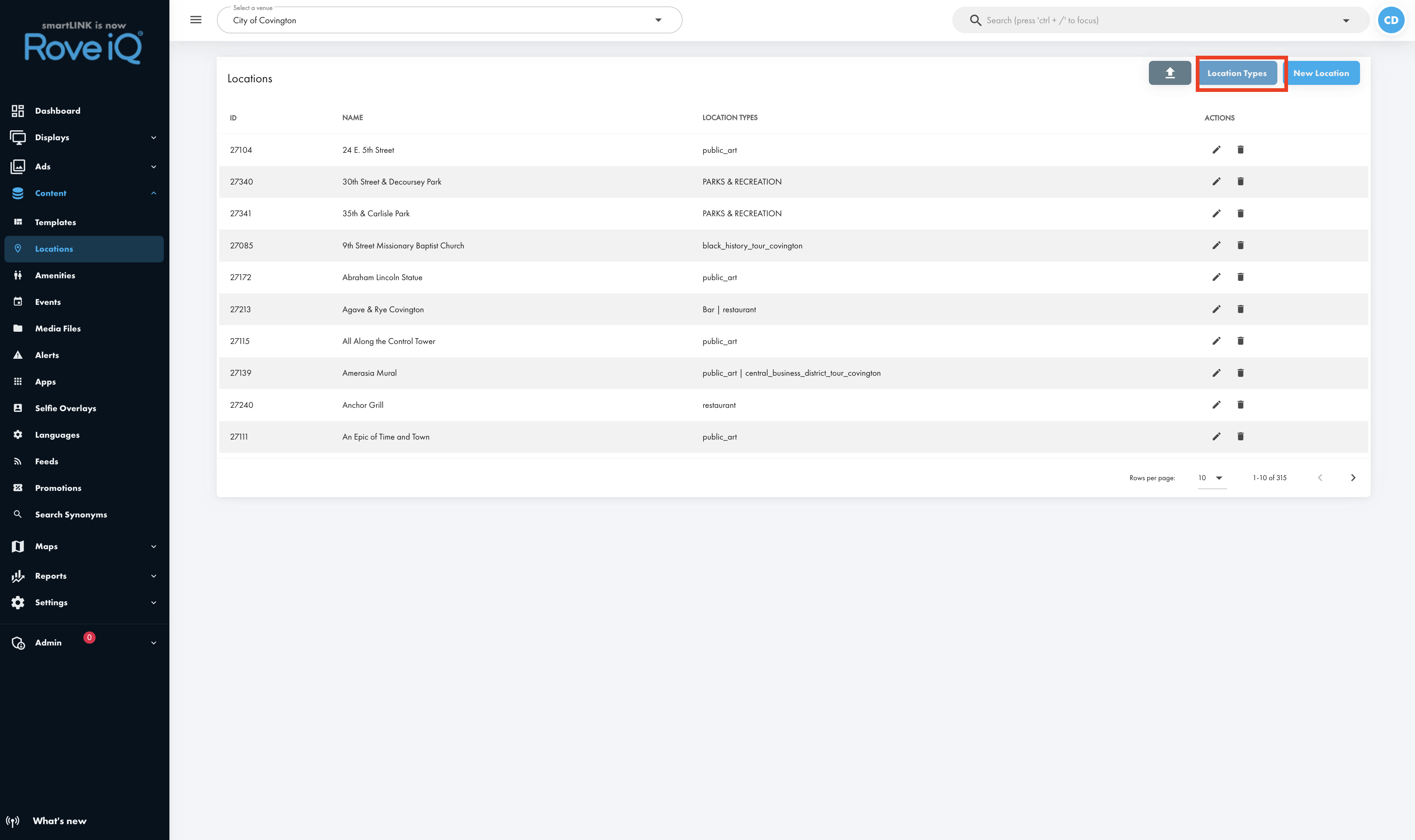Open the CD user avatar menu
1415x840 pixels.
tap(1391, 20)
